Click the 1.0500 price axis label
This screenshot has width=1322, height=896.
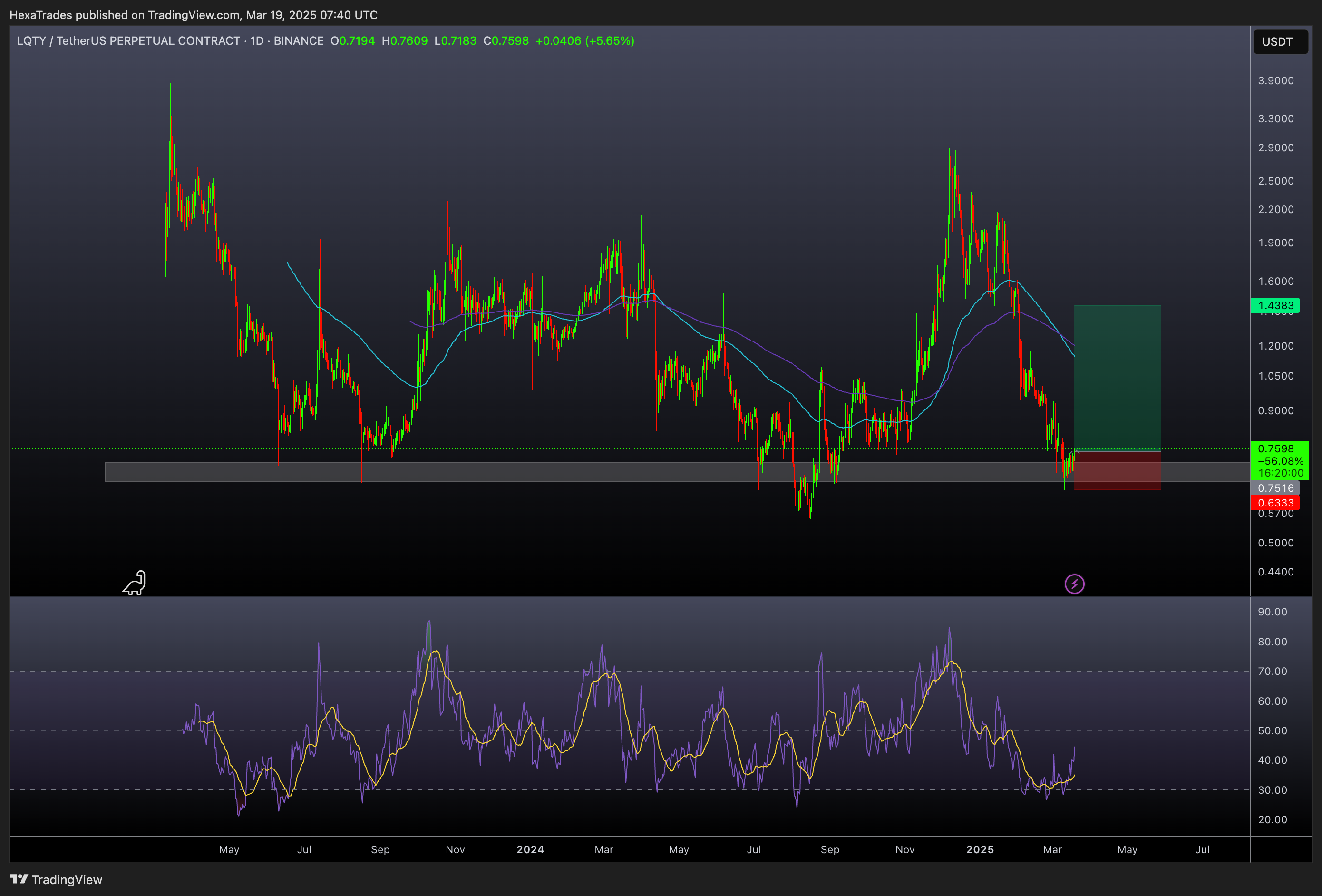[1275, 376]
